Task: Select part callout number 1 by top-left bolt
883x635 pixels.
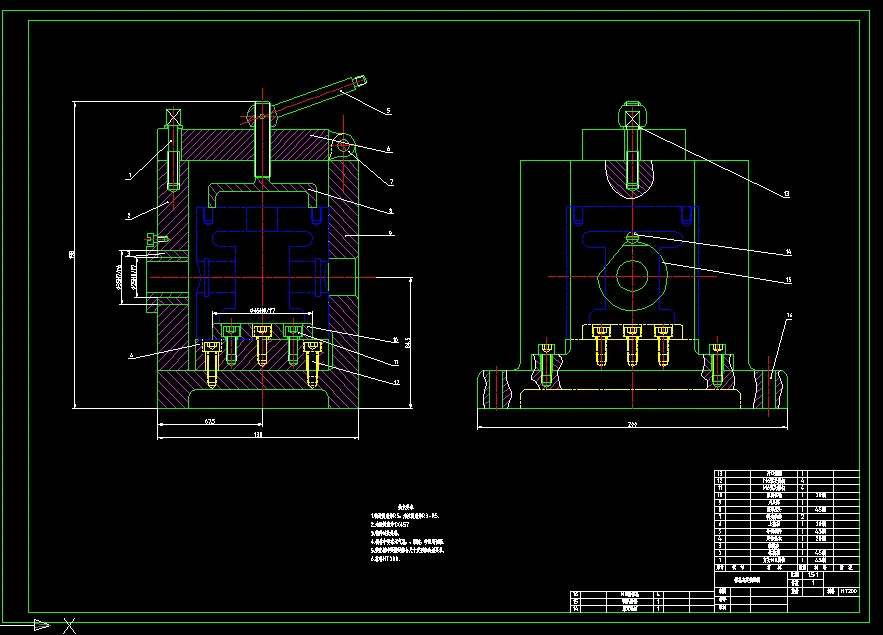Action: point(130,176)
